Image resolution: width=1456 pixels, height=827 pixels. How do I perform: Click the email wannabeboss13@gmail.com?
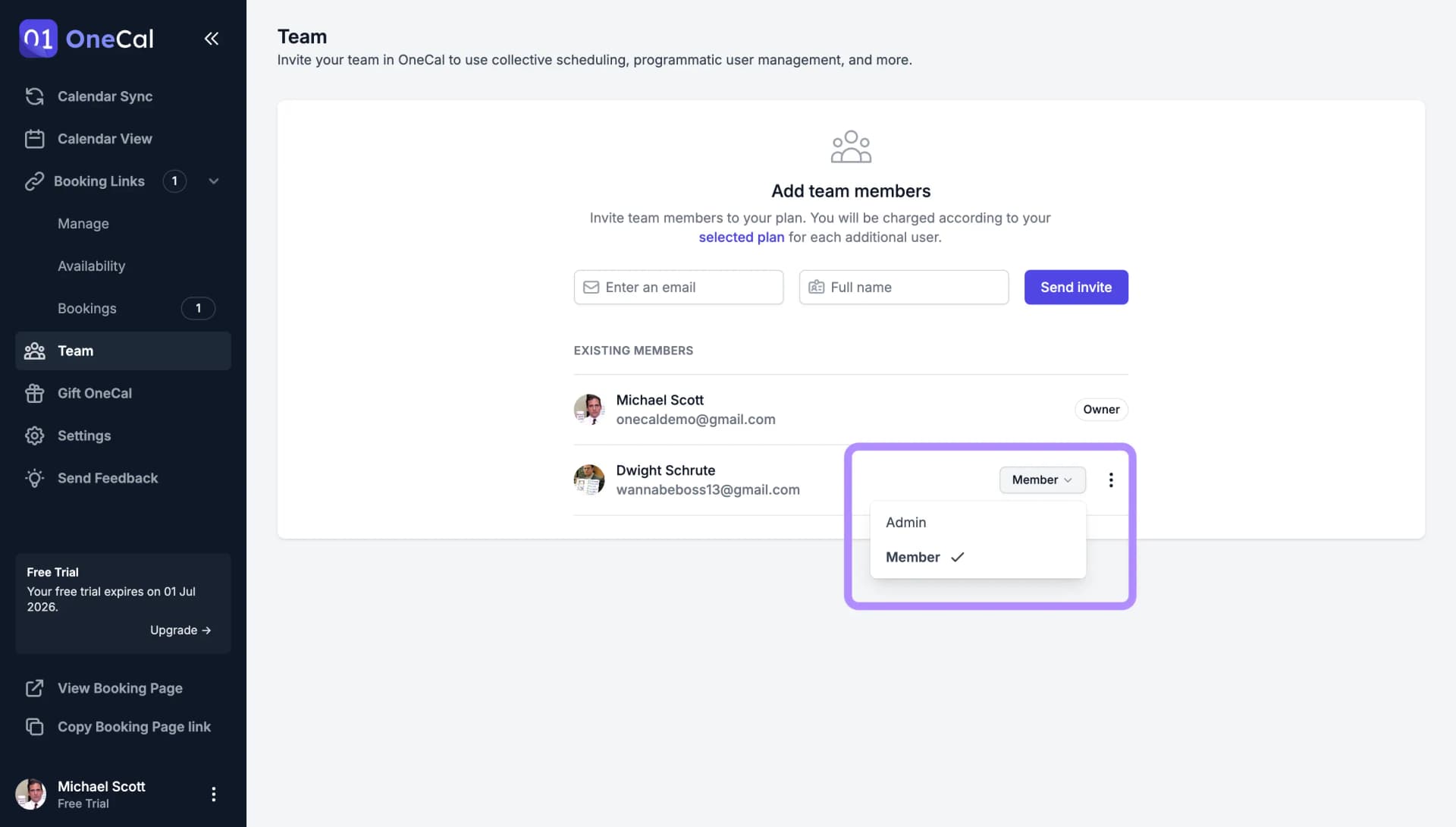708,490
